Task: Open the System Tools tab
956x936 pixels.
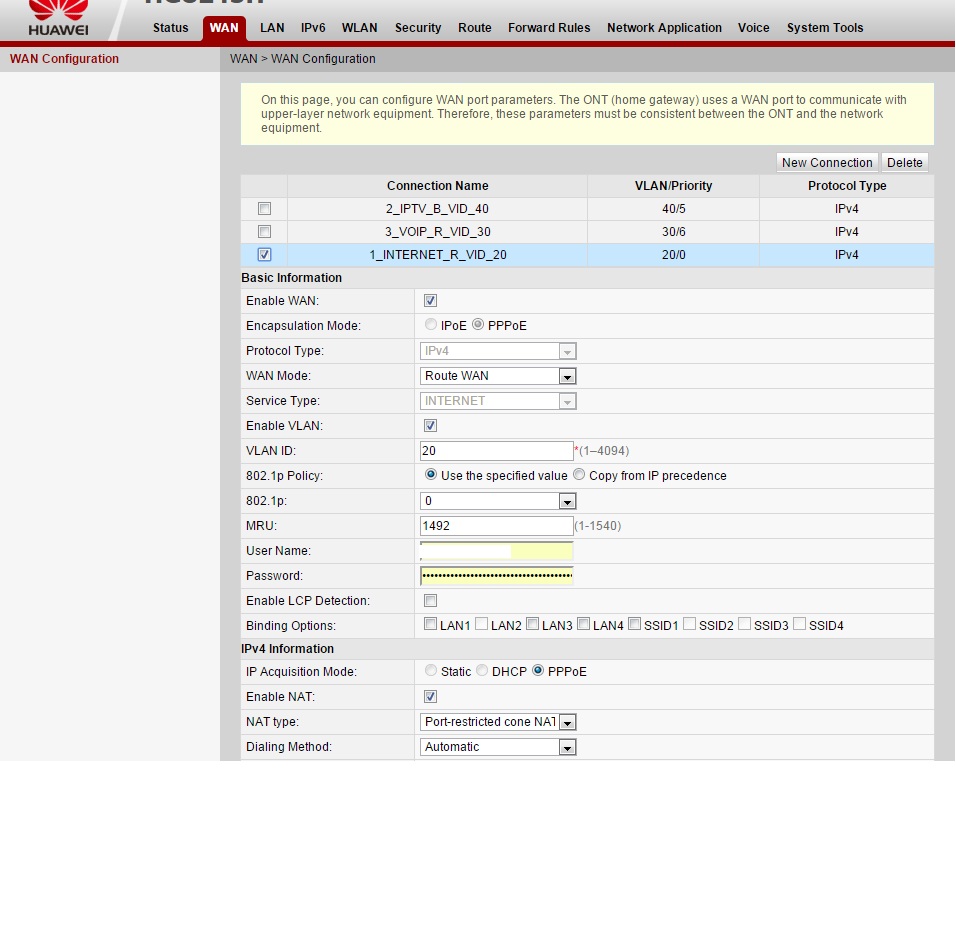Action: [824, 28]
